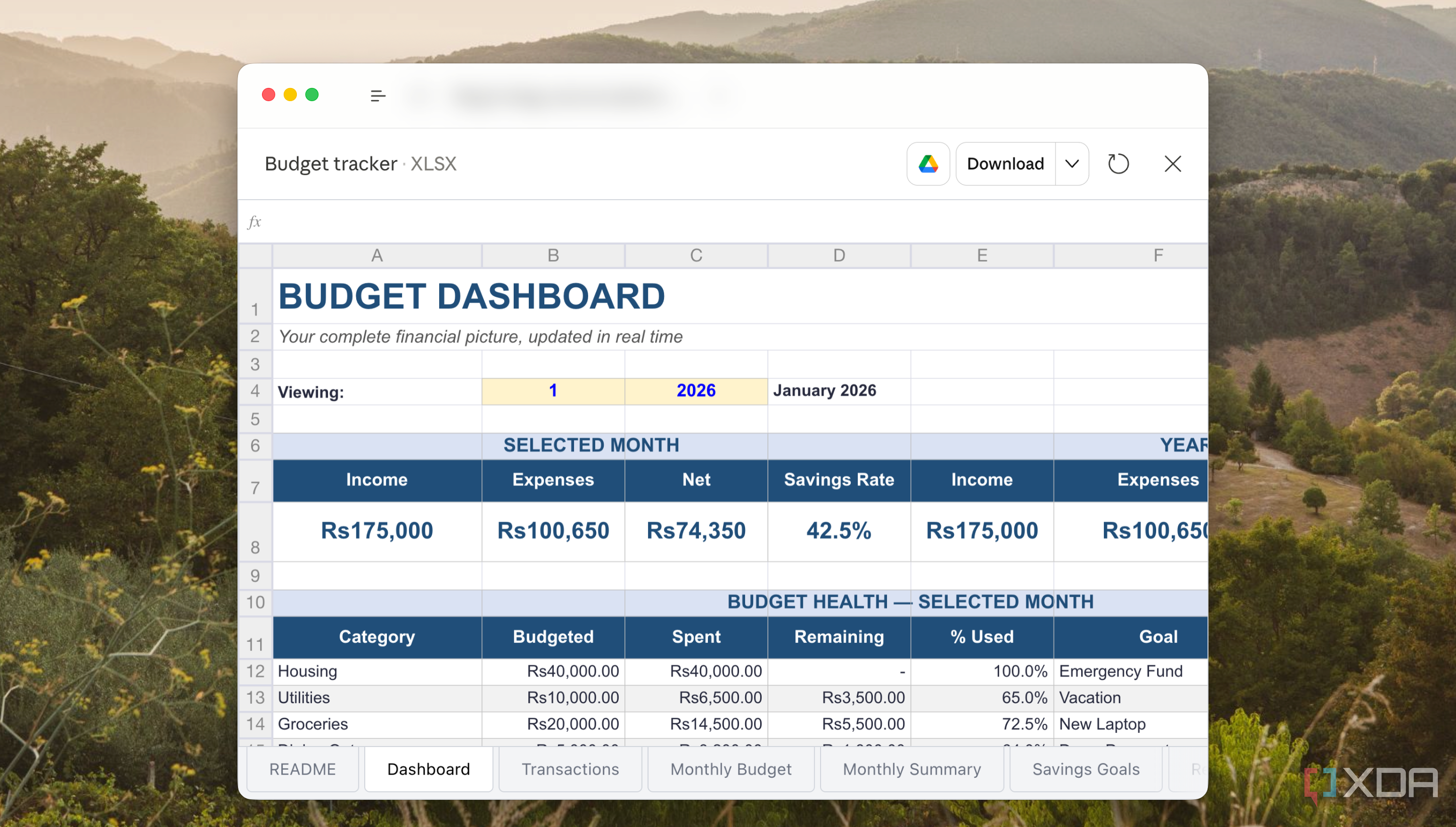
Task: Open the sidebar menu icon
Action: click(x=378, y=96)
